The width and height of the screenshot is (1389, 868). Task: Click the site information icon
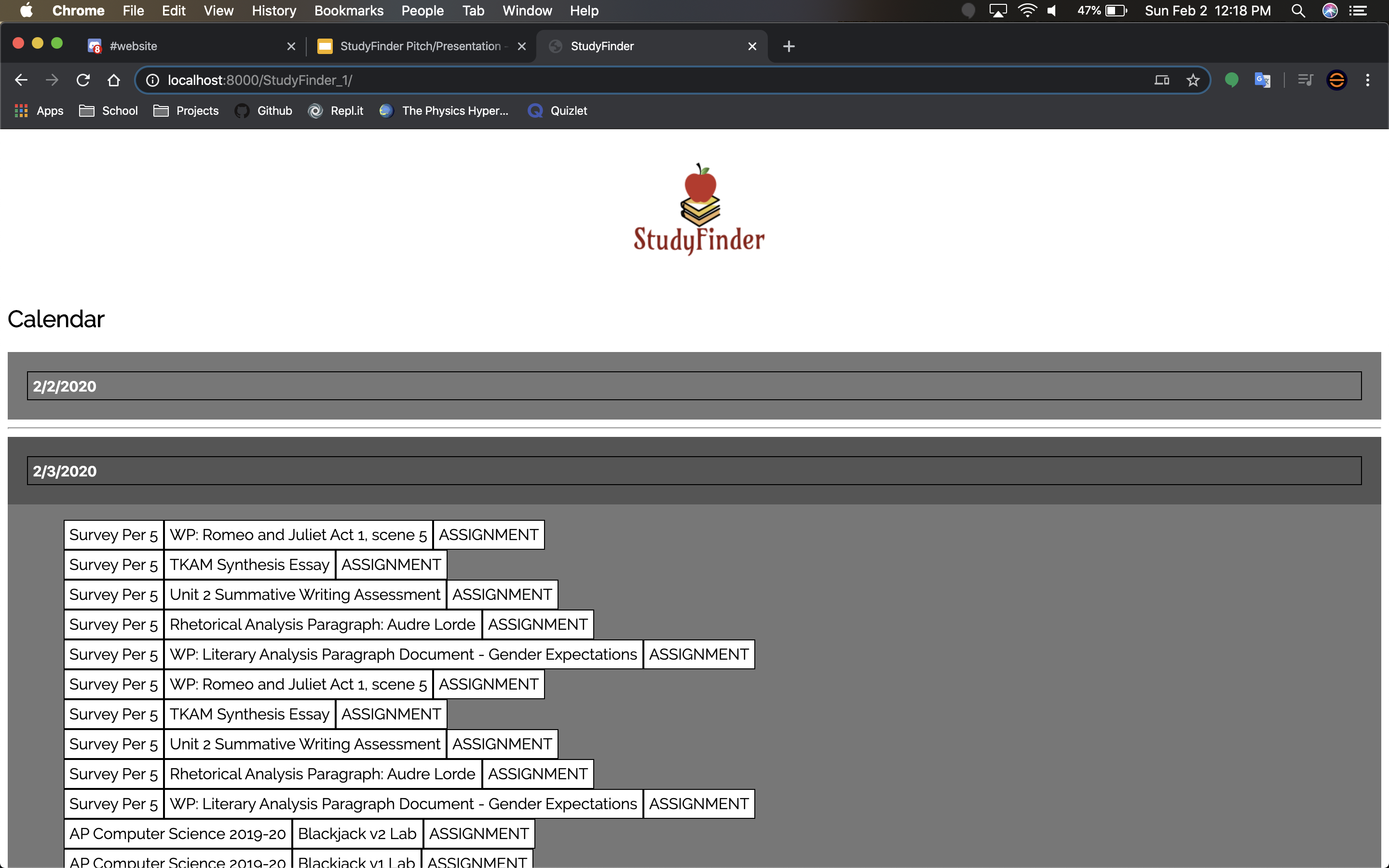(x=153, y=80)
